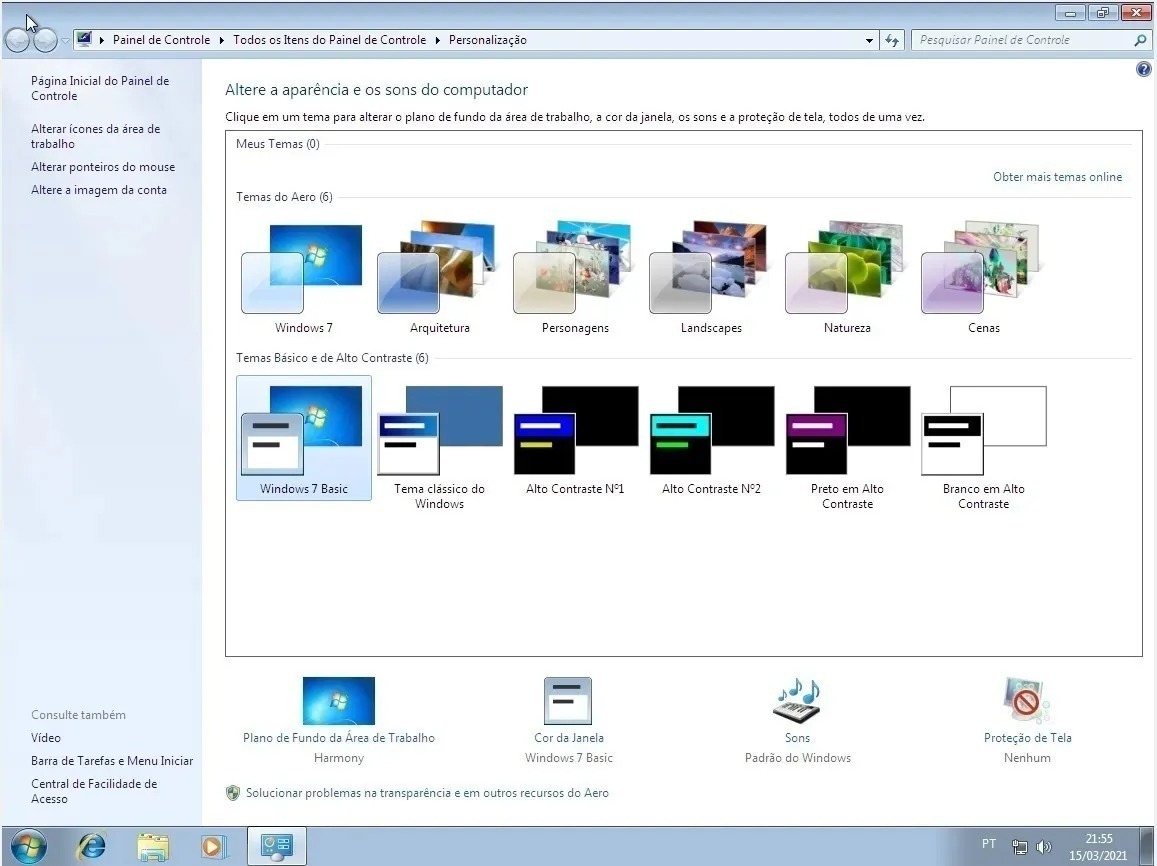Launch Internet Explorer from taskbar
Image resolution: width=1157 pixels, height=866 pixels.
[x=91, y=846]
